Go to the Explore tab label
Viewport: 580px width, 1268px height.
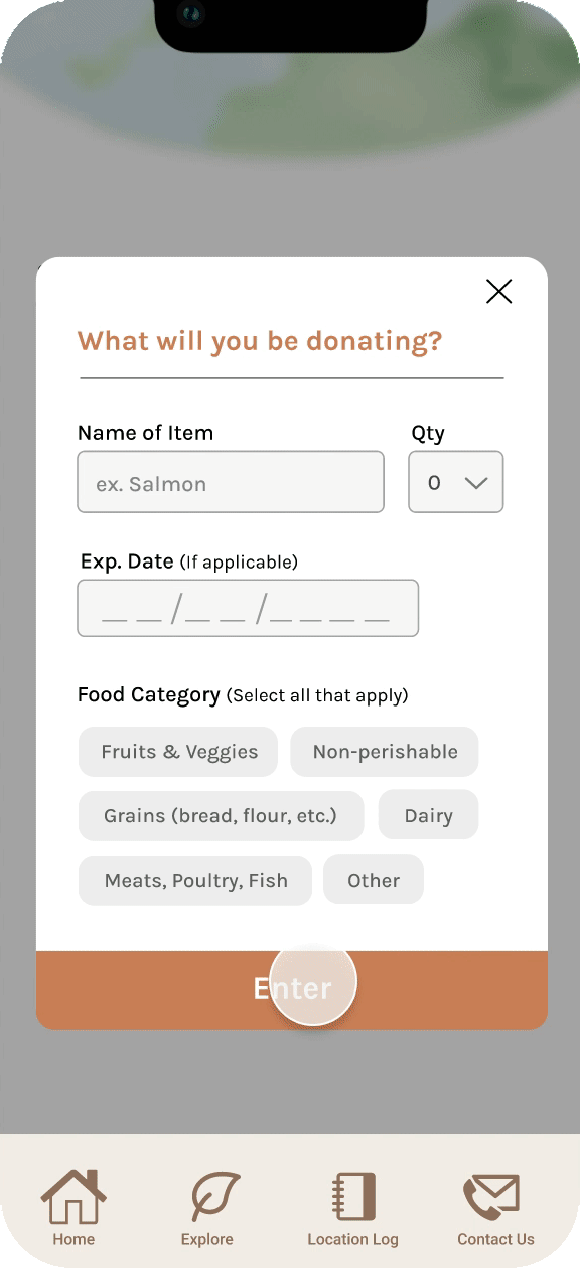(x=207, y=1239)
